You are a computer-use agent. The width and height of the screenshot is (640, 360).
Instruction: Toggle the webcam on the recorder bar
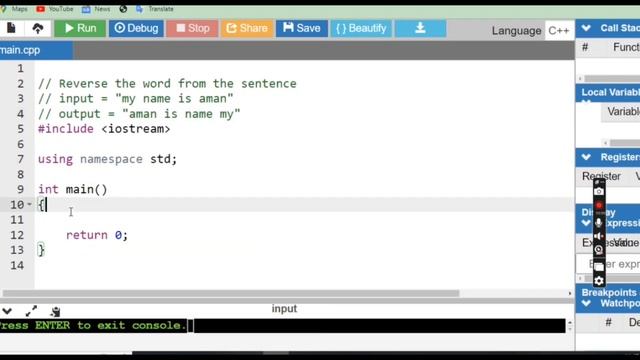pos(599,250)
